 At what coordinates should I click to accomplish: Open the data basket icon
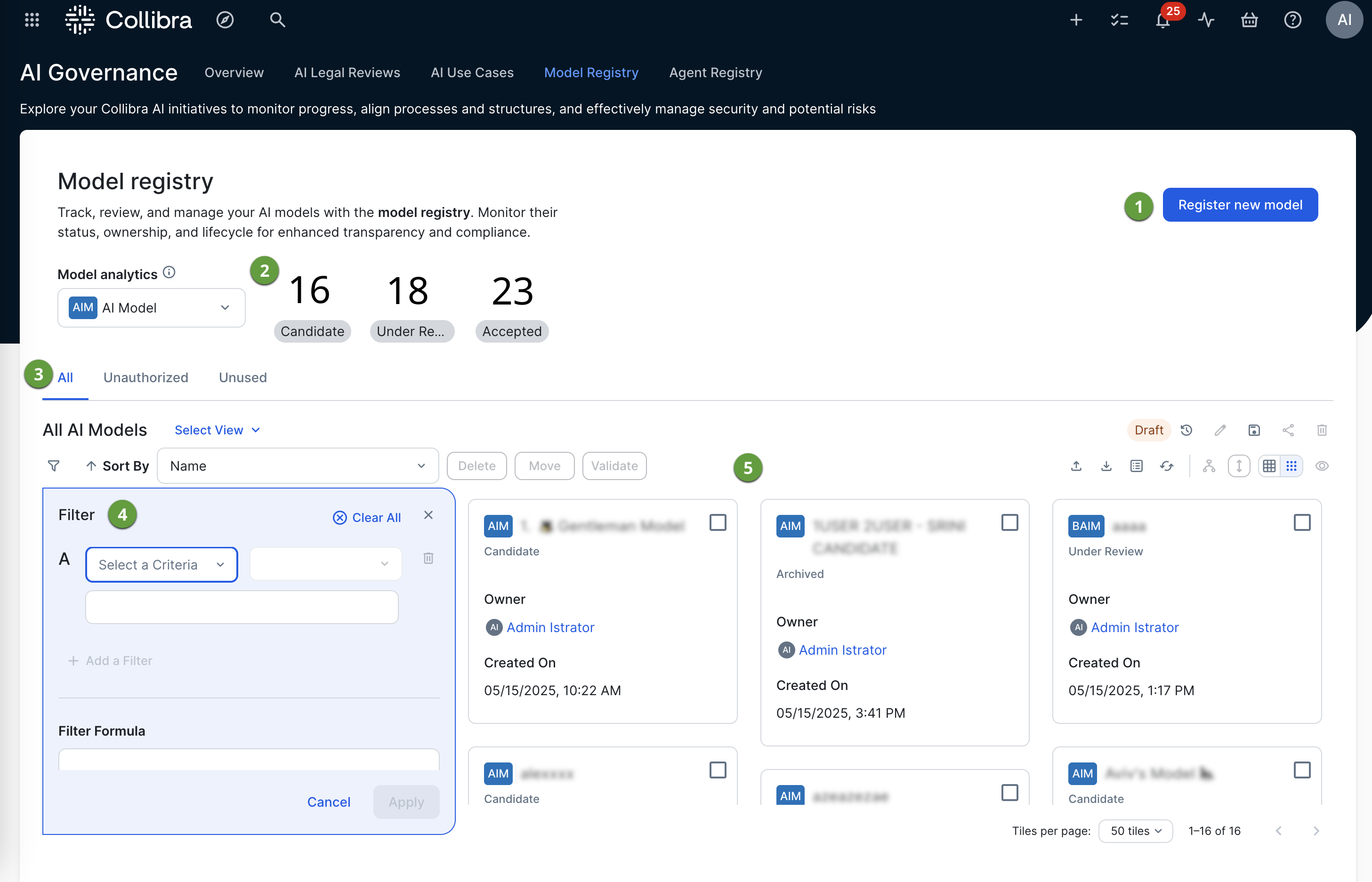(x=1250, y=20)
